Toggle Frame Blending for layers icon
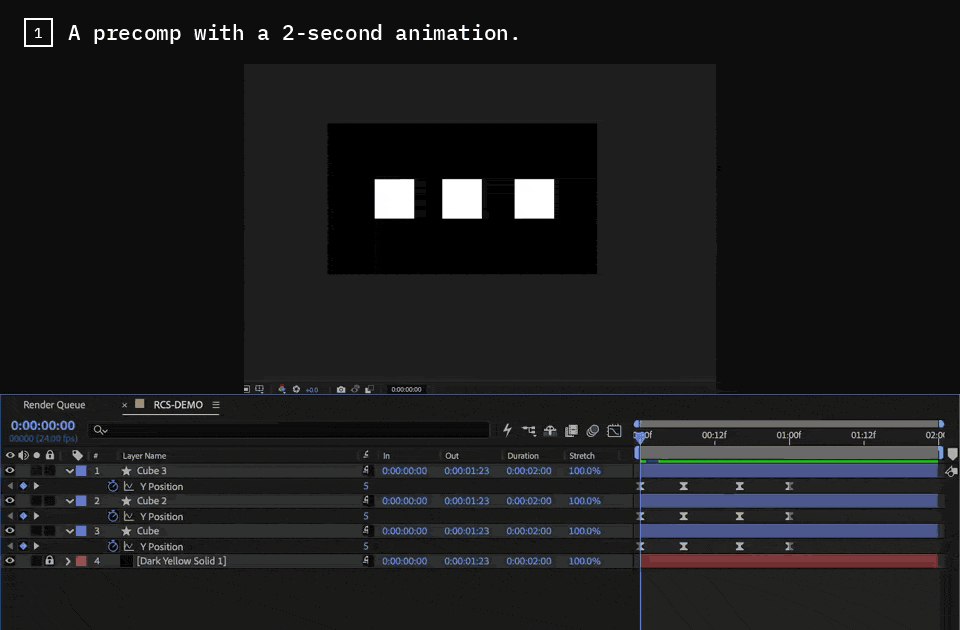Screen dimensions: 960x630 [571, 430]
